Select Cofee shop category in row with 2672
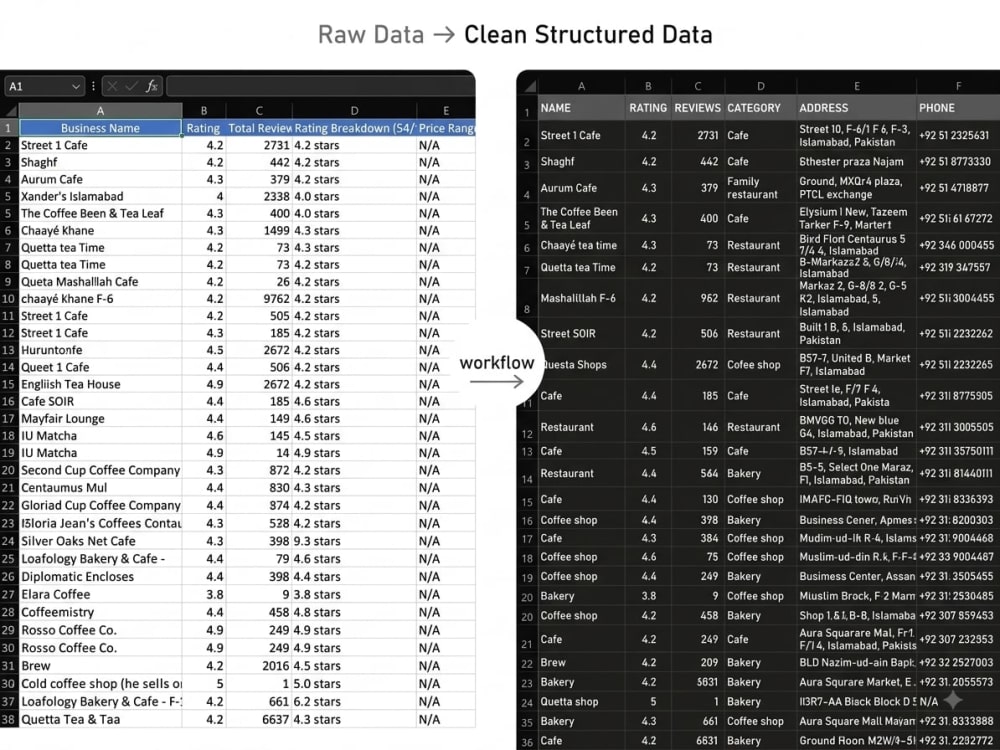The height and width of the screenshot is (750, 1000). tap(760, 365)
